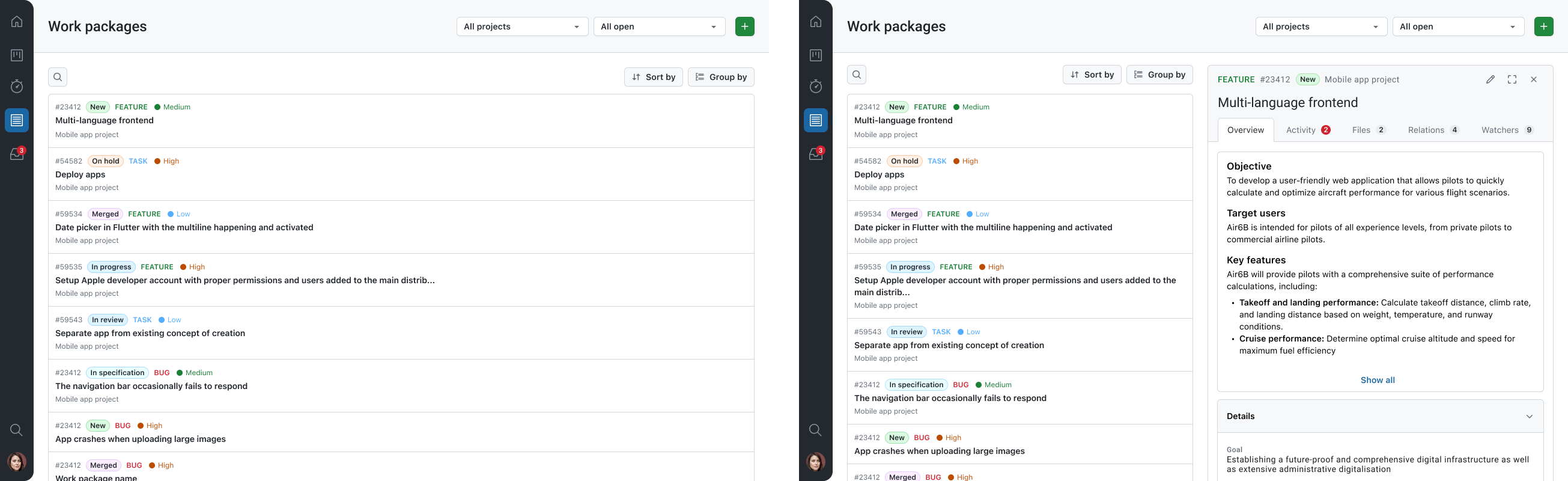Open the All open filter dropdown in list-only view
Image resolution: width=1568 pixels, height=481 pixels.
point(659,26)
